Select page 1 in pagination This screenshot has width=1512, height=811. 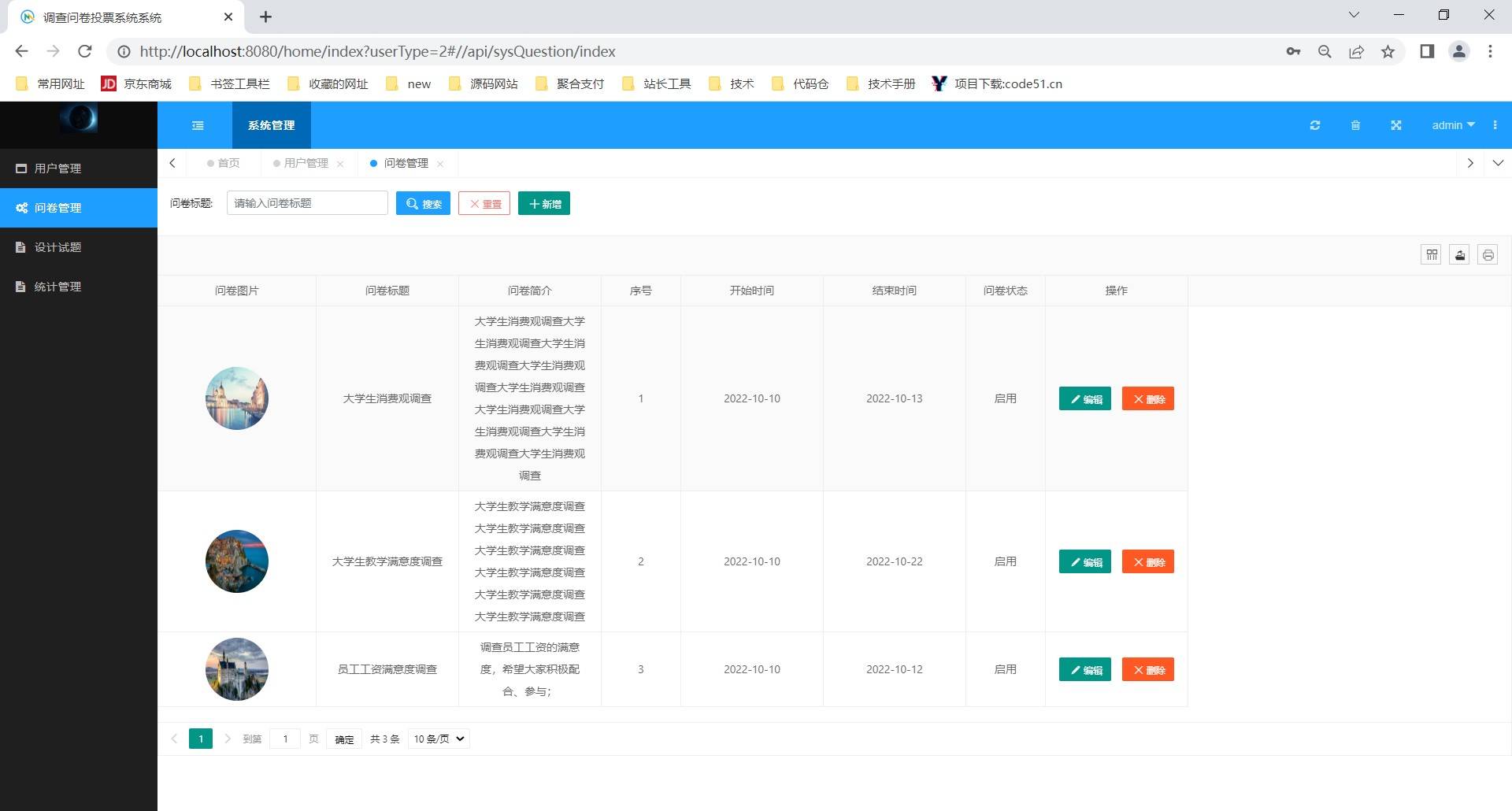coord(201,739)
